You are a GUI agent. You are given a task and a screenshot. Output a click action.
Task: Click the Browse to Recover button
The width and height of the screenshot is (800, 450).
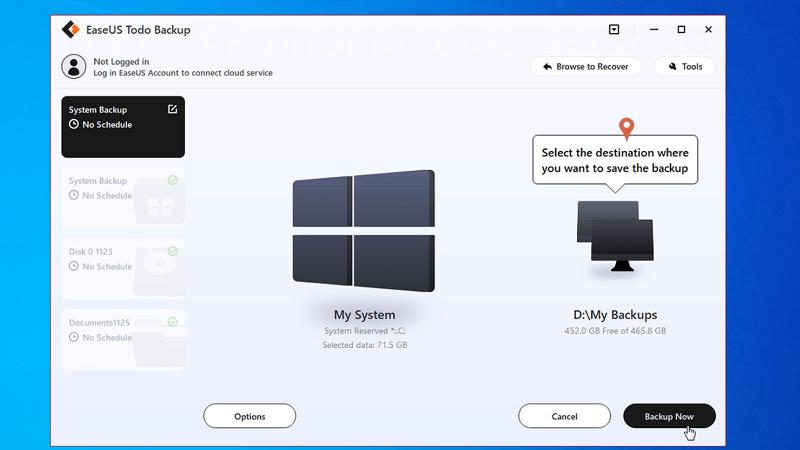[x=585, y=66]
